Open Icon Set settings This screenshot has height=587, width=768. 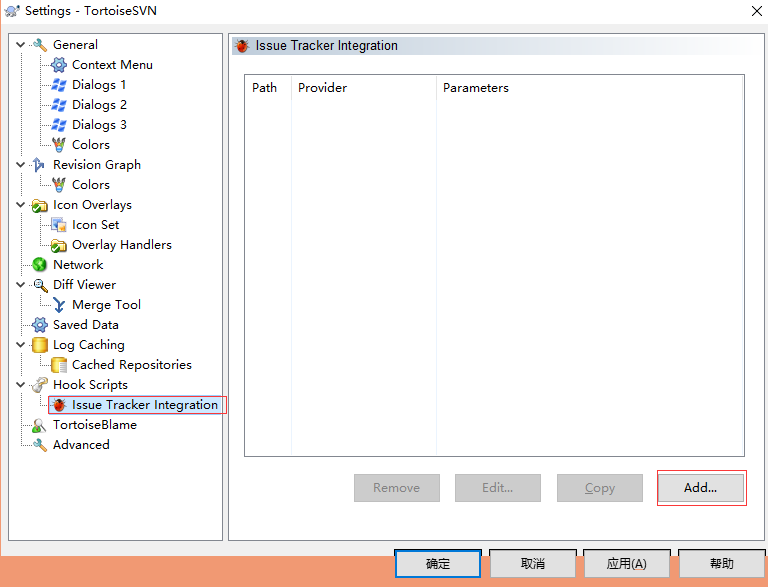pyautogui.click(x=96, y=225)
